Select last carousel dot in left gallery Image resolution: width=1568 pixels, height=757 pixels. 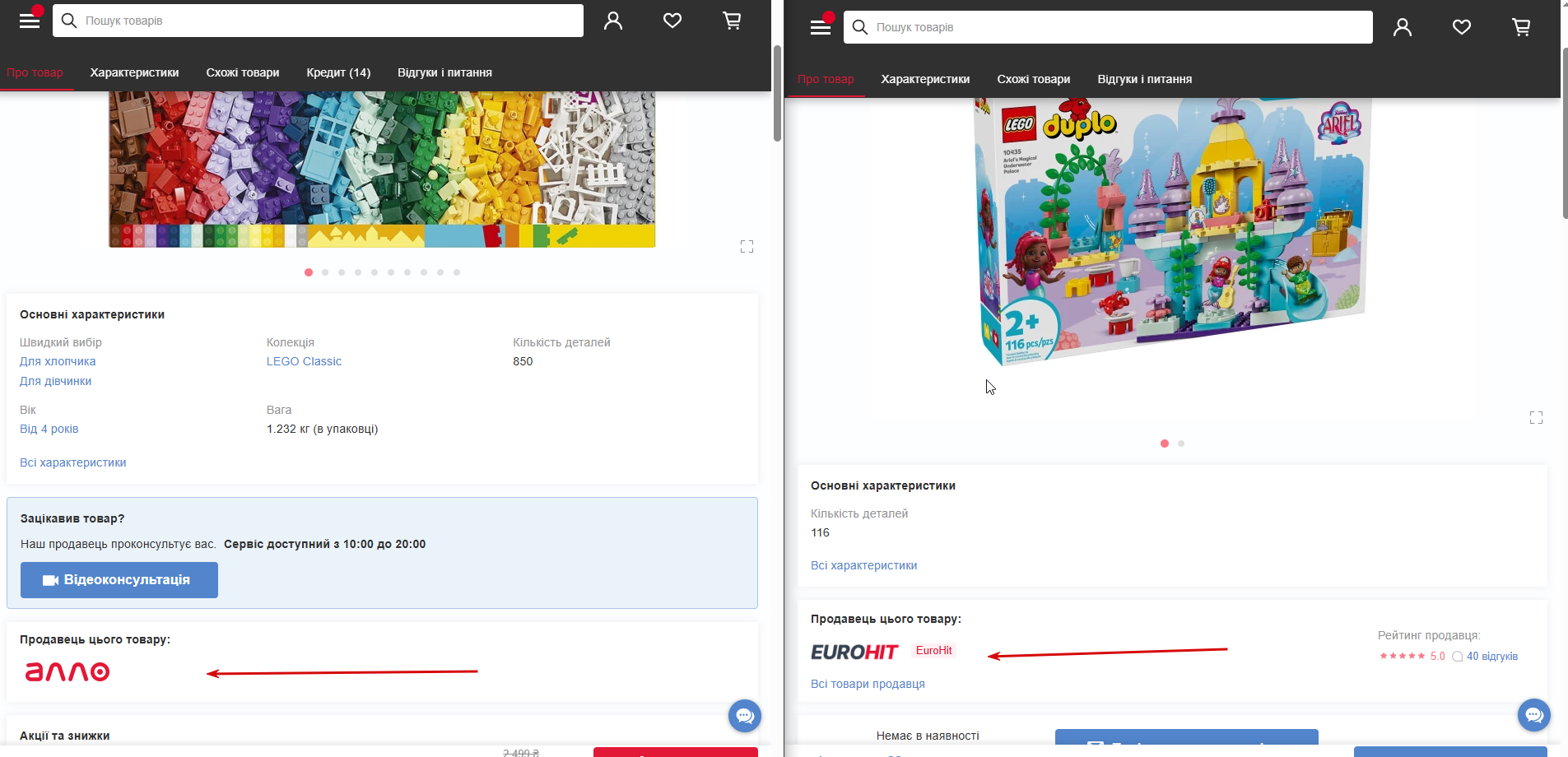point(457,272)
